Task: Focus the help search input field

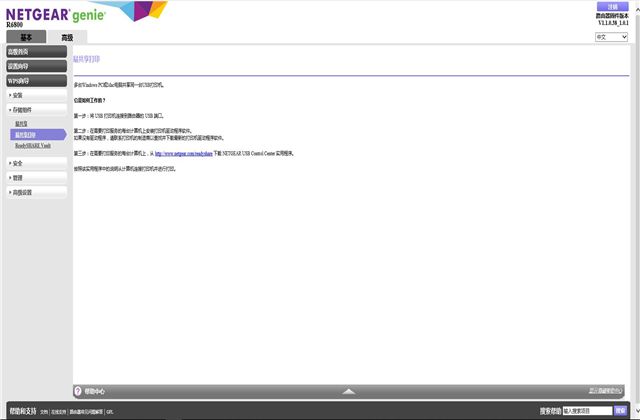Action: point(587,411)
